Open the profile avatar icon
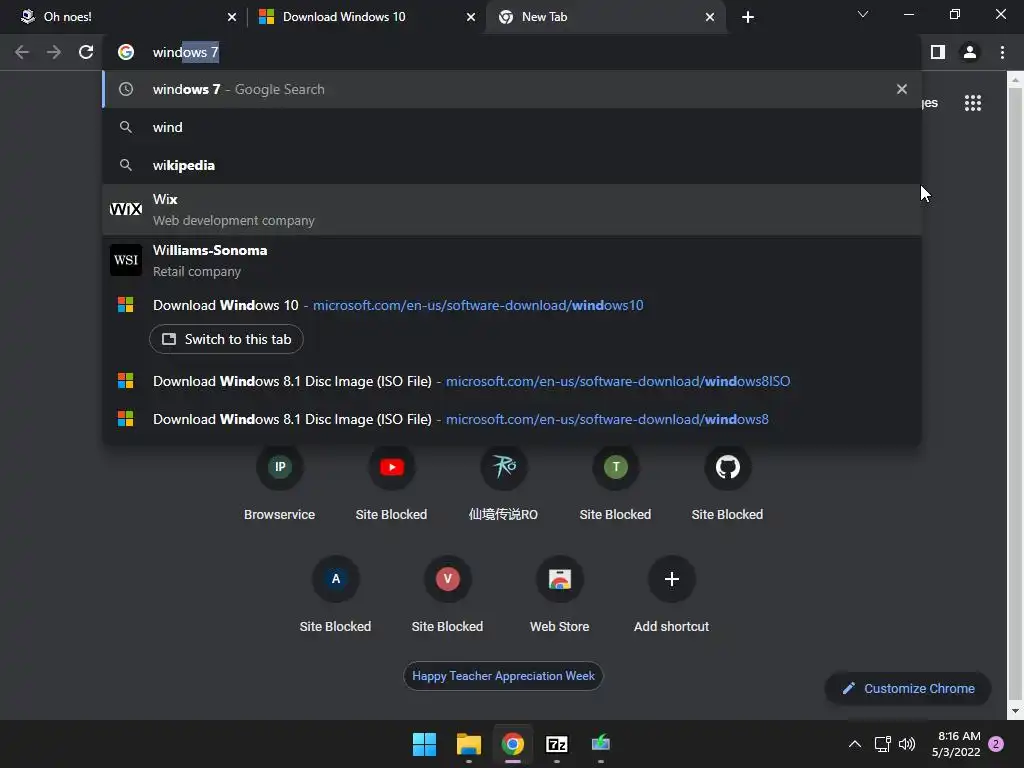 click(x=970, y=52)
